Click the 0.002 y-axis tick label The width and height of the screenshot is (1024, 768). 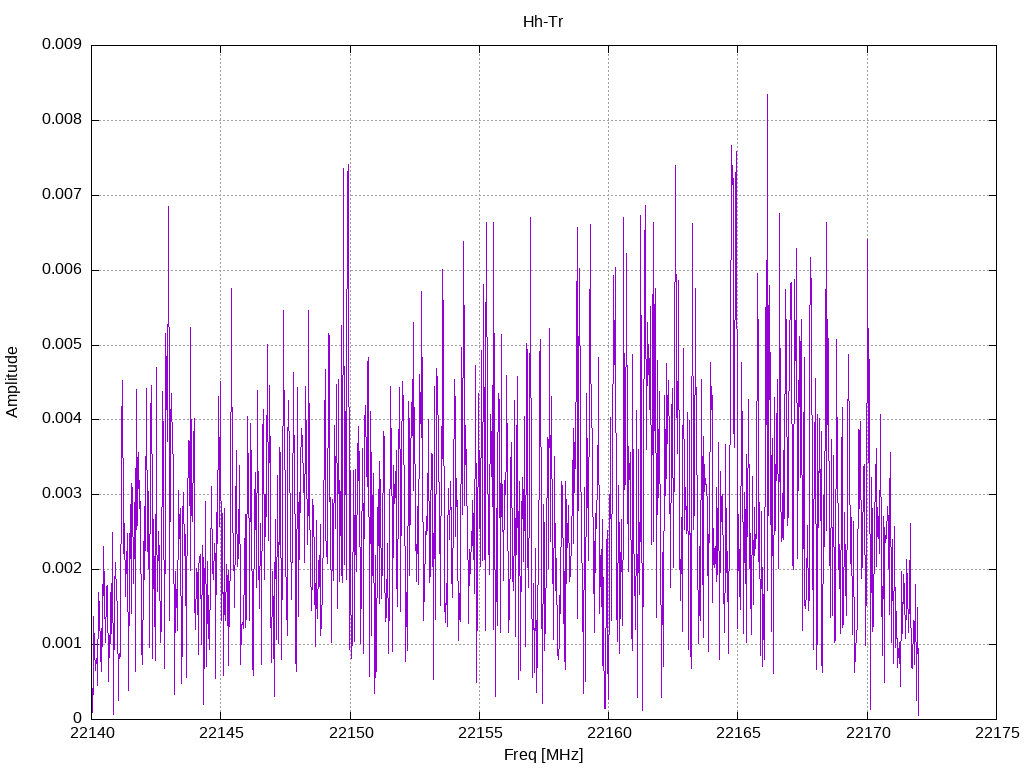point(62,569)
